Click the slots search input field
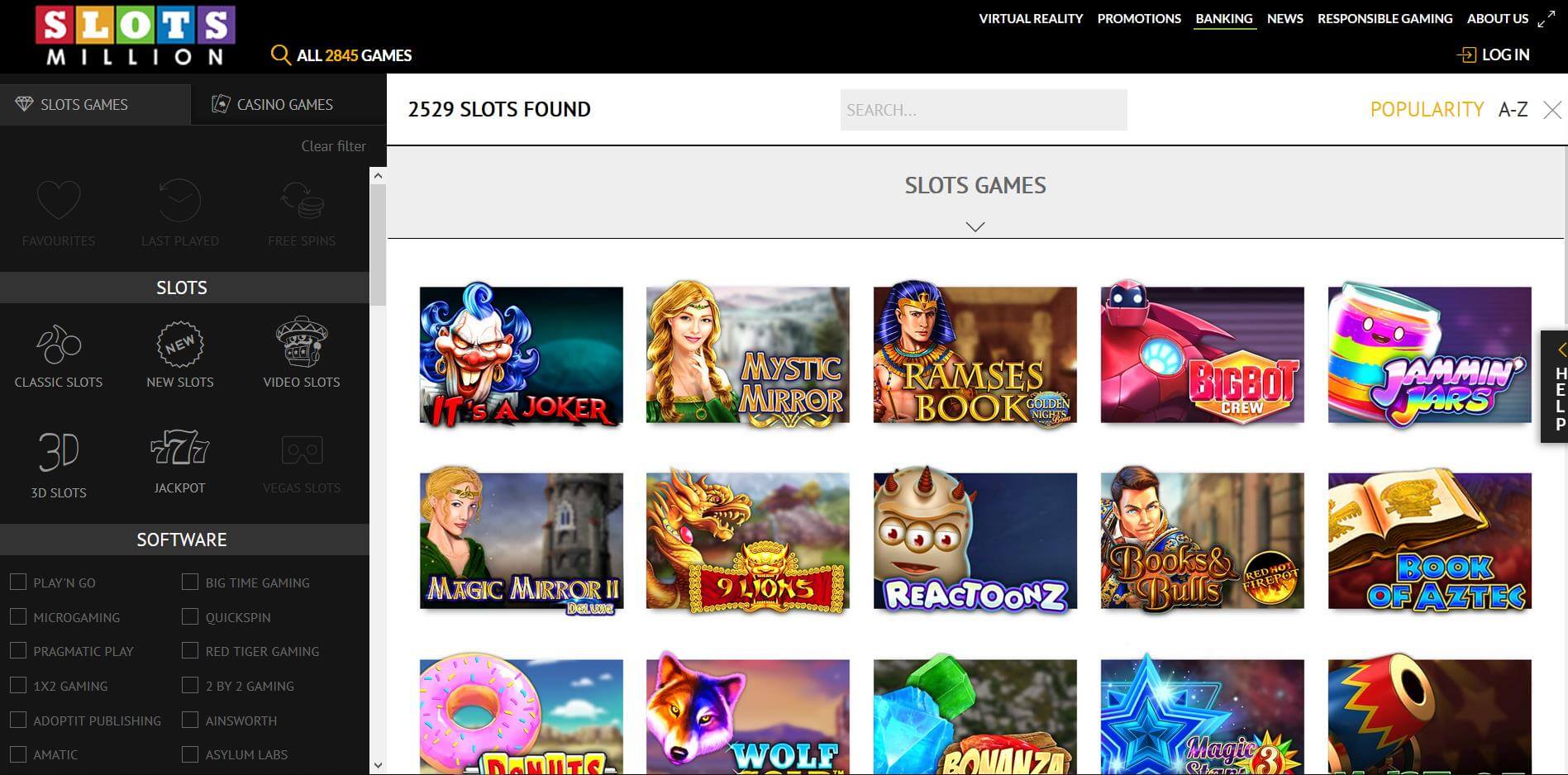The width and height of the screenshot is (1568, 775). tap(983, 110)
